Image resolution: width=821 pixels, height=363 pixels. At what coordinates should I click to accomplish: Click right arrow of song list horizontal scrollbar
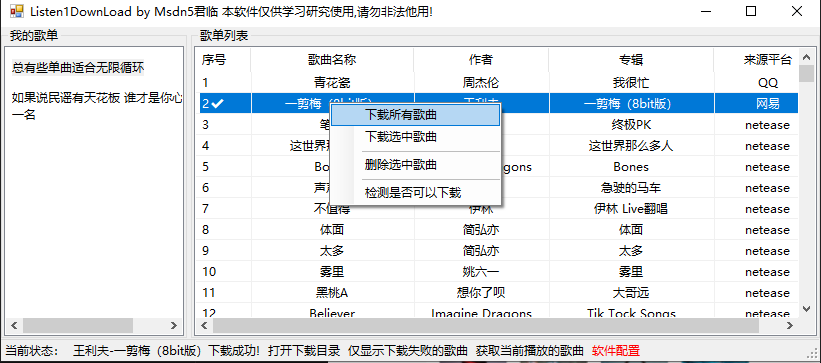[x=790, y=325]
